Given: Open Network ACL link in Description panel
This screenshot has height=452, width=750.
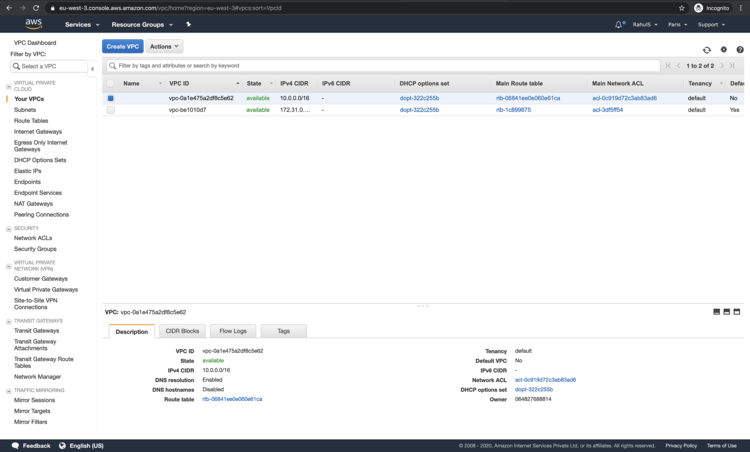Looking at the screenshot, I should click(545, 380).
